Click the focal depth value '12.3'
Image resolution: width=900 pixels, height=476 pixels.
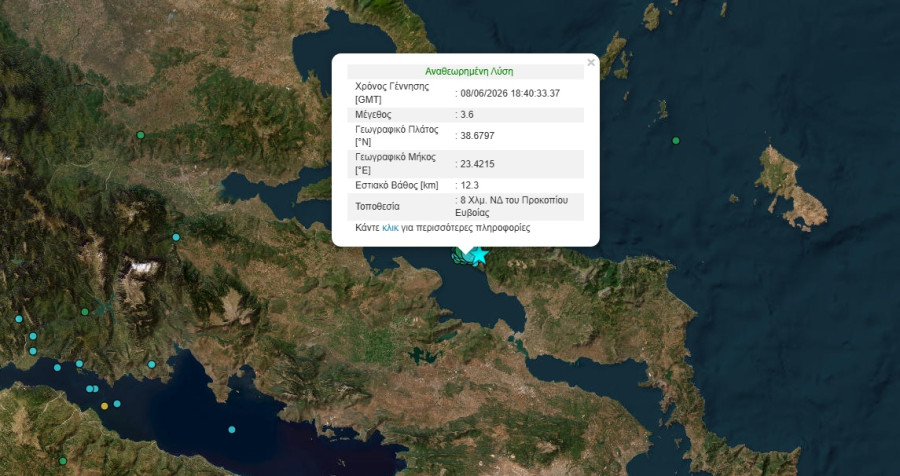(x=470, y=185)
